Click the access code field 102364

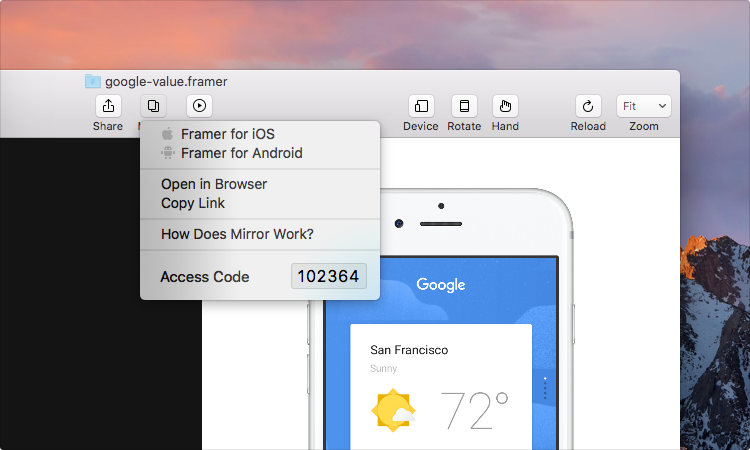[x=329, y=276]
